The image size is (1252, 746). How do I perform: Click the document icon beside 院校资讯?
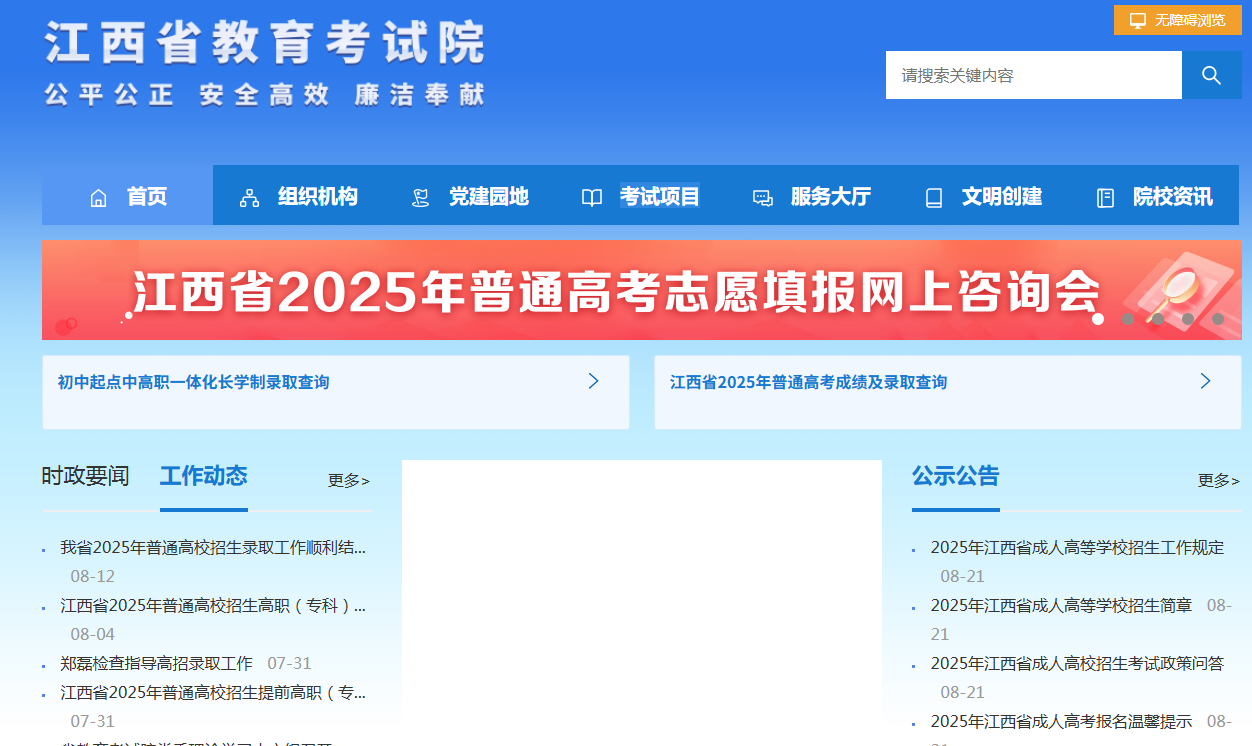pyautogui.click(x=1104, y=197)
